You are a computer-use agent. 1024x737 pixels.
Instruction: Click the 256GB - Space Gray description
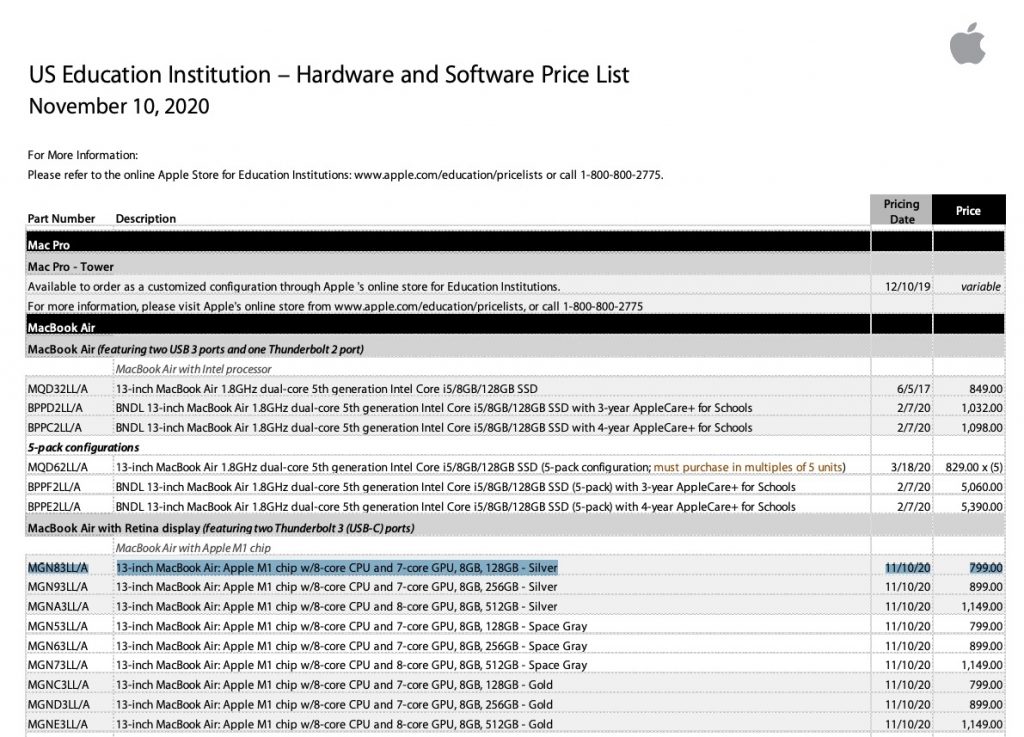coord(351,646)
